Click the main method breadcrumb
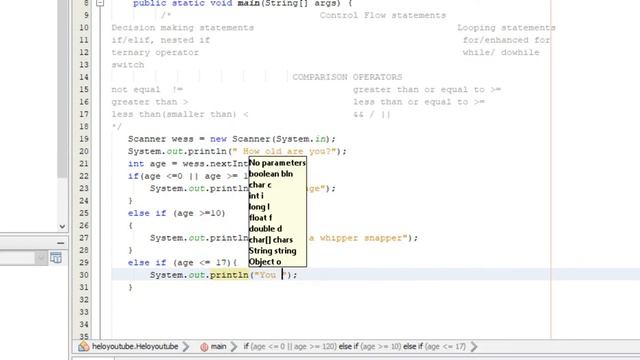 point(218,347)
